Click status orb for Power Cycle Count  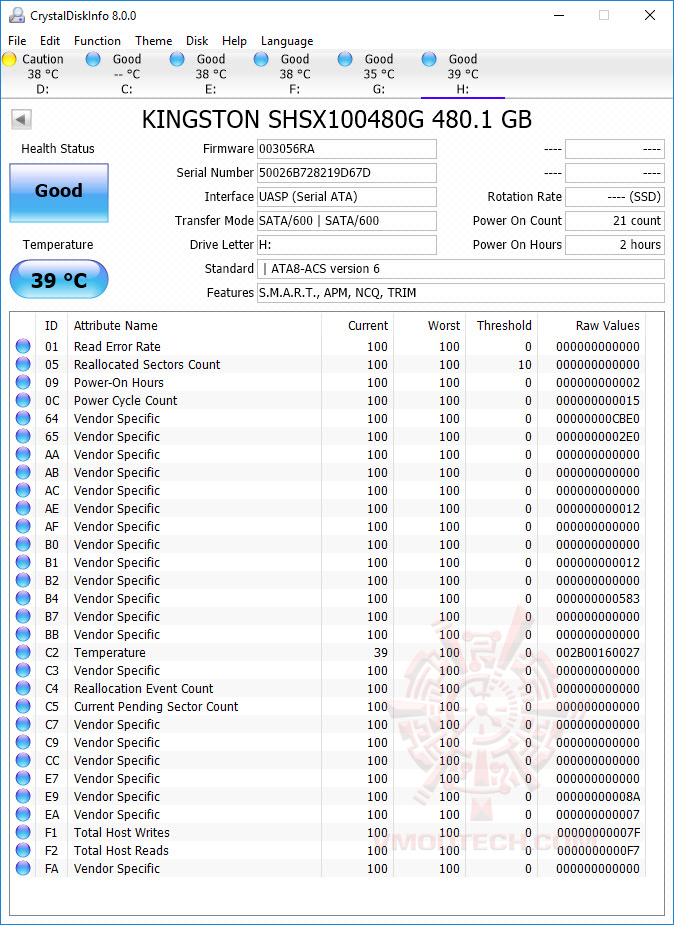coord(23,401)
